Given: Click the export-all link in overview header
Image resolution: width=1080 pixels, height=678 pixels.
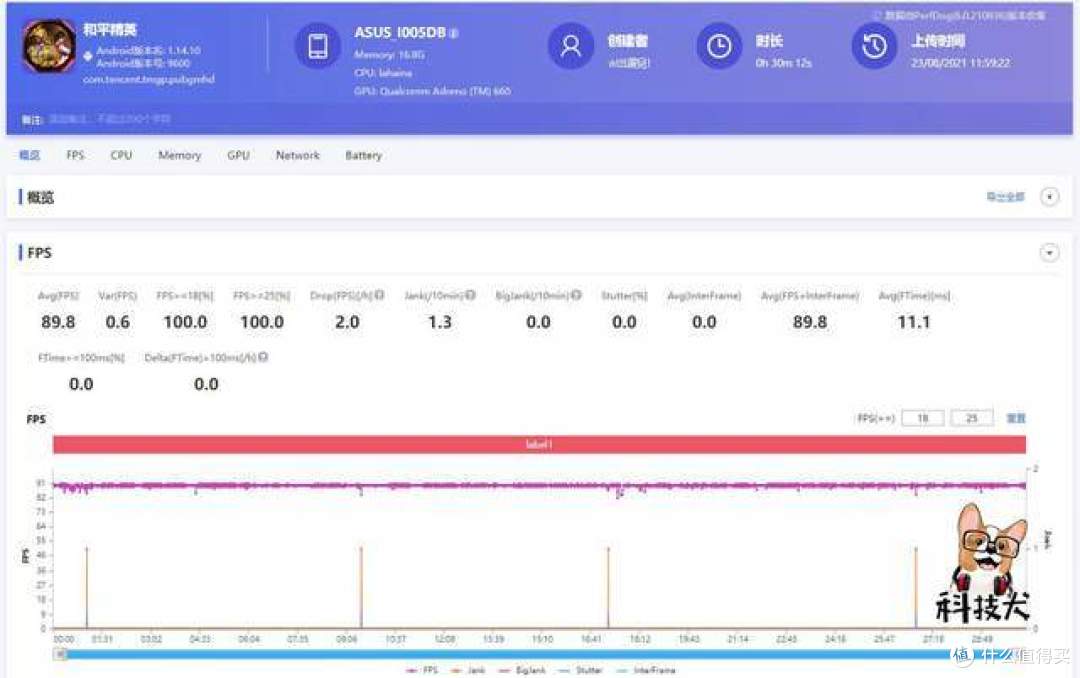Looking at the screenshot, I should (1005, 197).
